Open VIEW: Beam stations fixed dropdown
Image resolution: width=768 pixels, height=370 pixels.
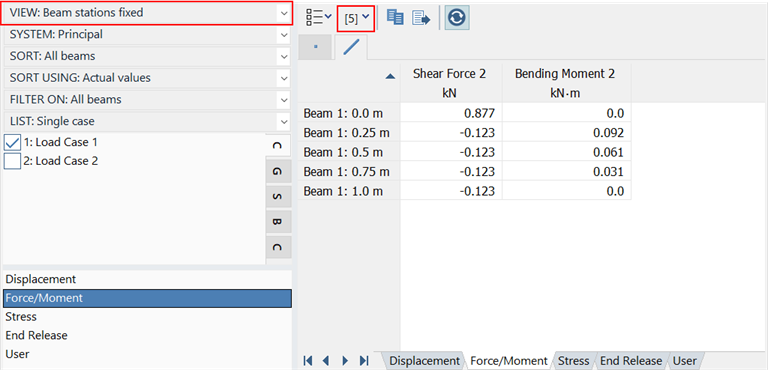pyautogui.click(x=147, y=13)
